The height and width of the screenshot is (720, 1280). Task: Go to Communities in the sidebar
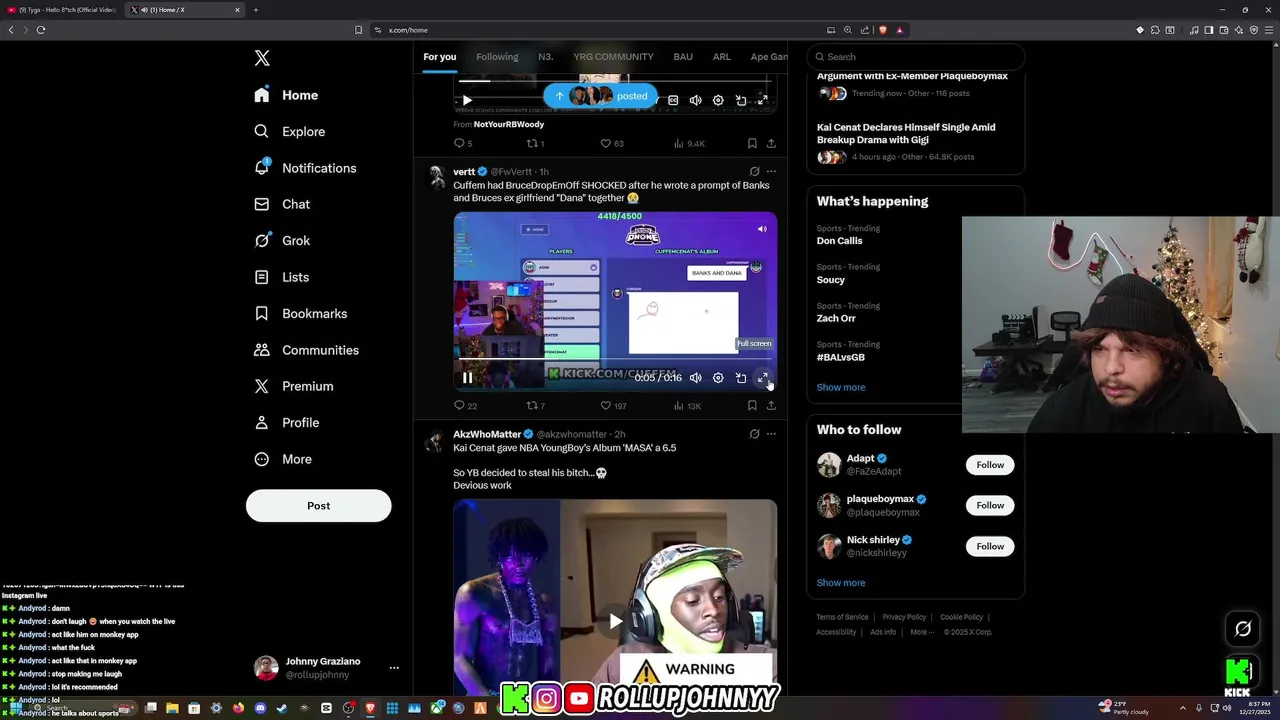pyautogui.click(x=306, y=350)
